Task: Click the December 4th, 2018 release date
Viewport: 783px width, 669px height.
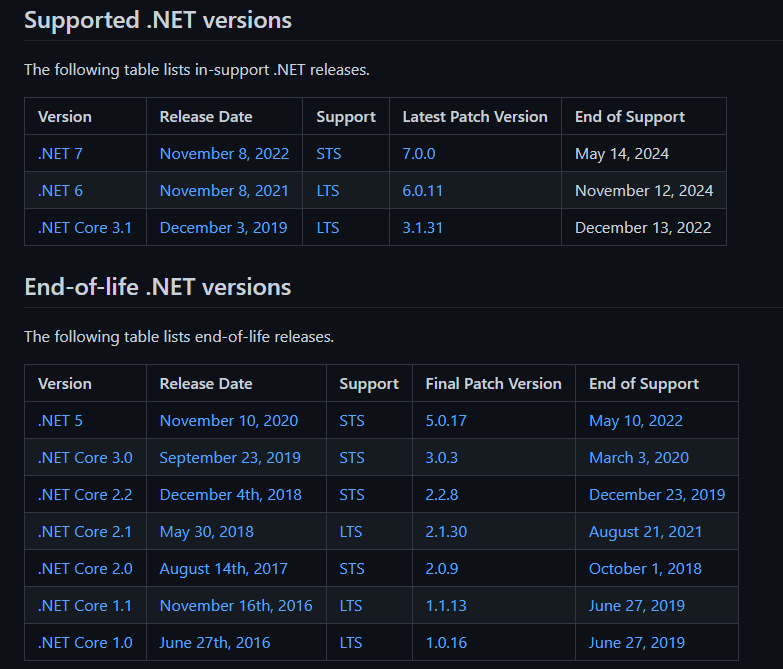Action: click(x=230, y=495)
